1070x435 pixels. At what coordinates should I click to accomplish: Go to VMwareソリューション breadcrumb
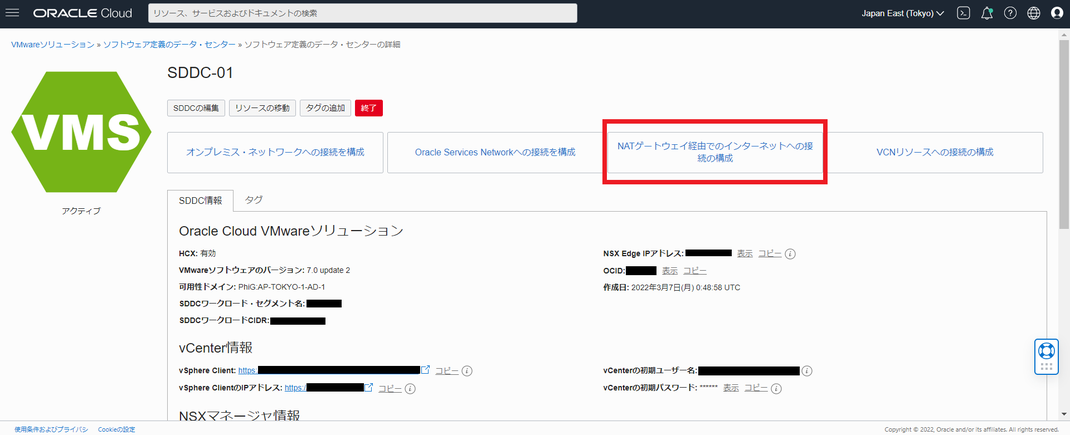tap(53, 44)
